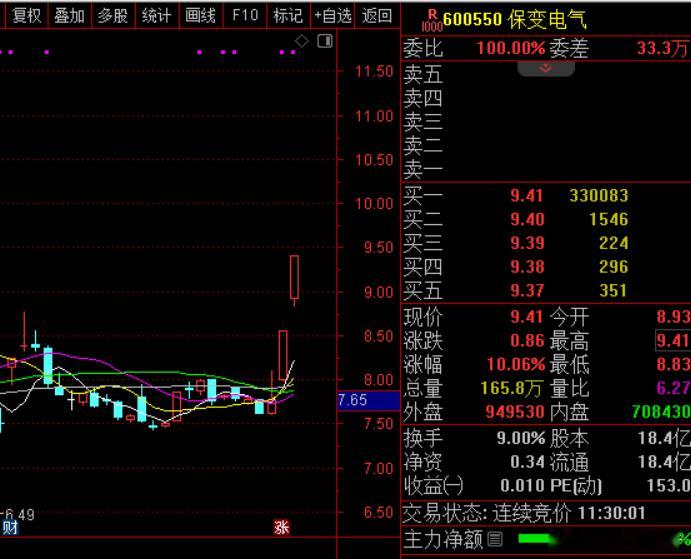This screenshot has height=559, width=691.
Task: Click the 现价 9.41 value
Action: (x=527, y=317)
